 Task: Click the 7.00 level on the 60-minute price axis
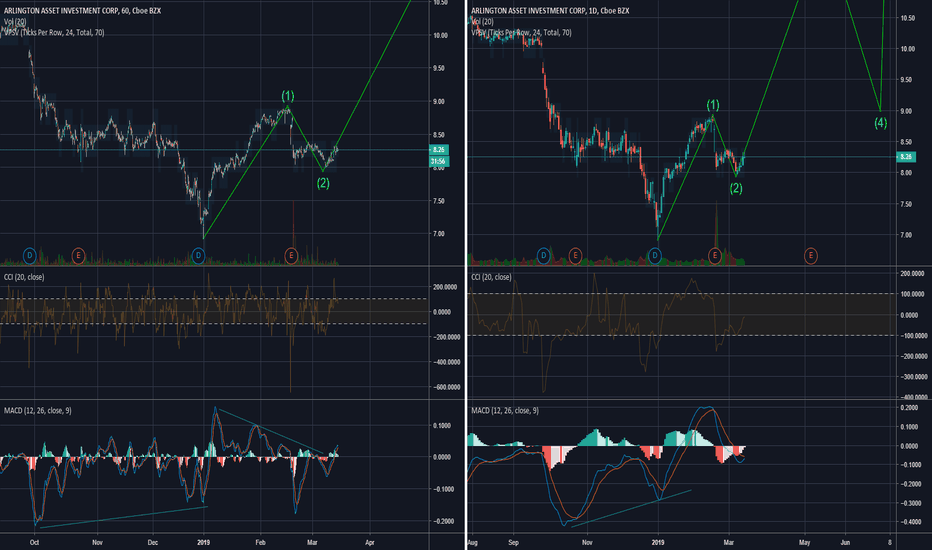(439, 234)
